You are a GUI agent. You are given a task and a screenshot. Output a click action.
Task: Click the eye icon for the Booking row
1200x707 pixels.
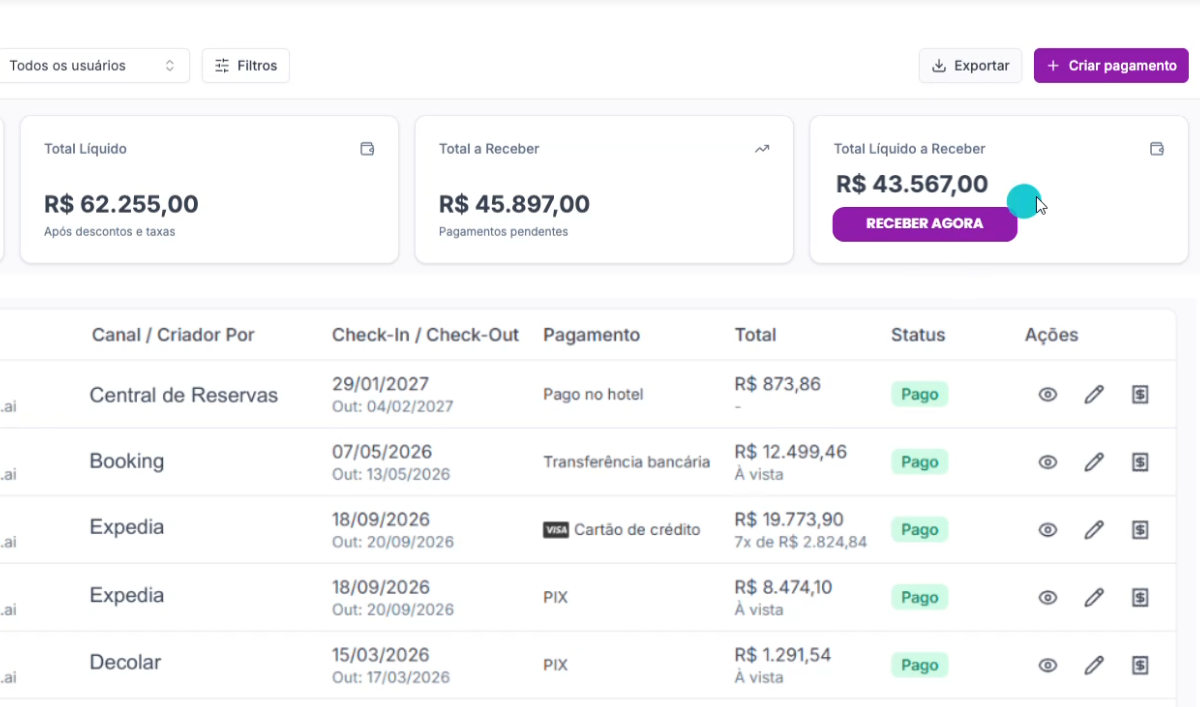pos(1047,462)
